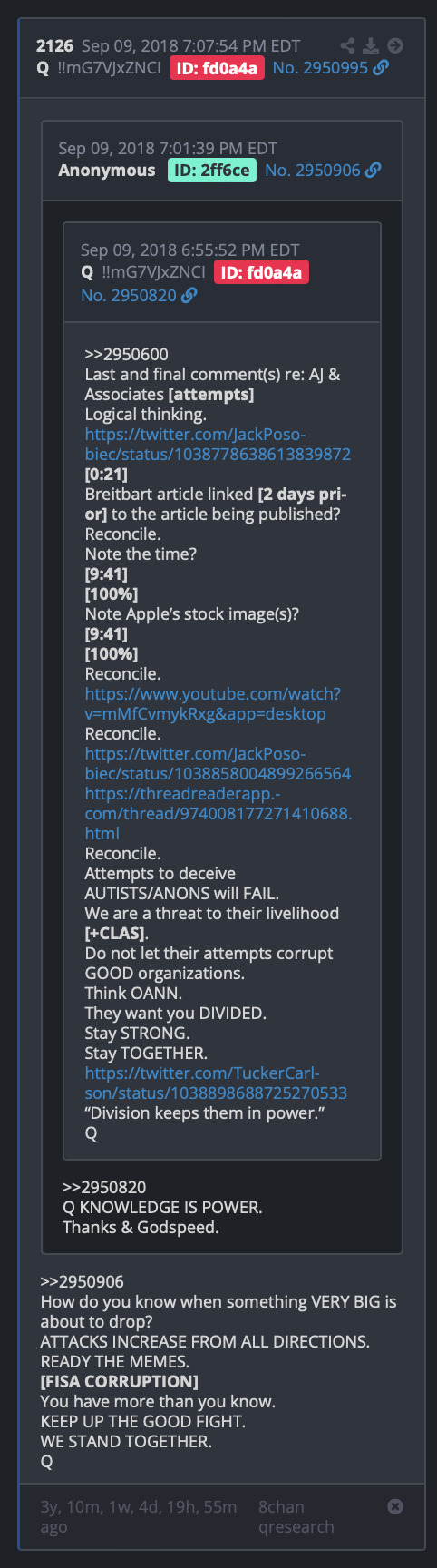
Task: Open post number link No. 2950820
Action: coord(129,295)
